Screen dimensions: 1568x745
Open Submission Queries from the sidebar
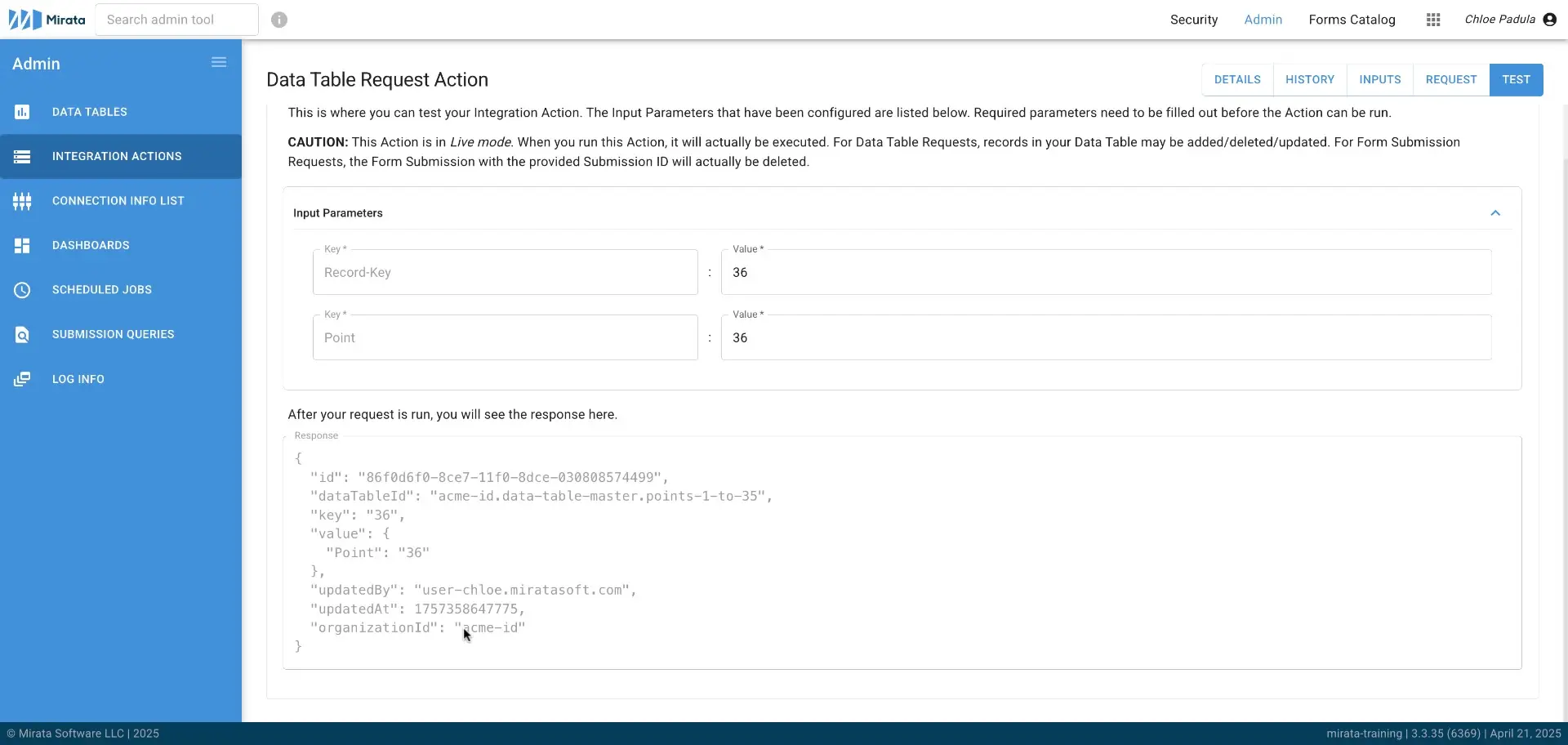113,334
